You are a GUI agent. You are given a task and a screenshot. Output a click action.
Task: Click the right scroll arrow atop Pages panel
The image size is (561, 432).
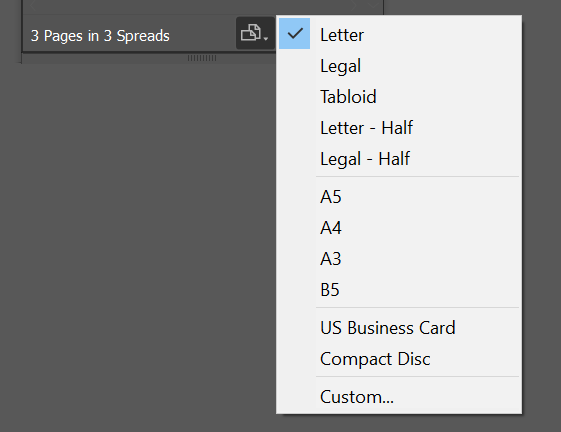coord(353,5)
